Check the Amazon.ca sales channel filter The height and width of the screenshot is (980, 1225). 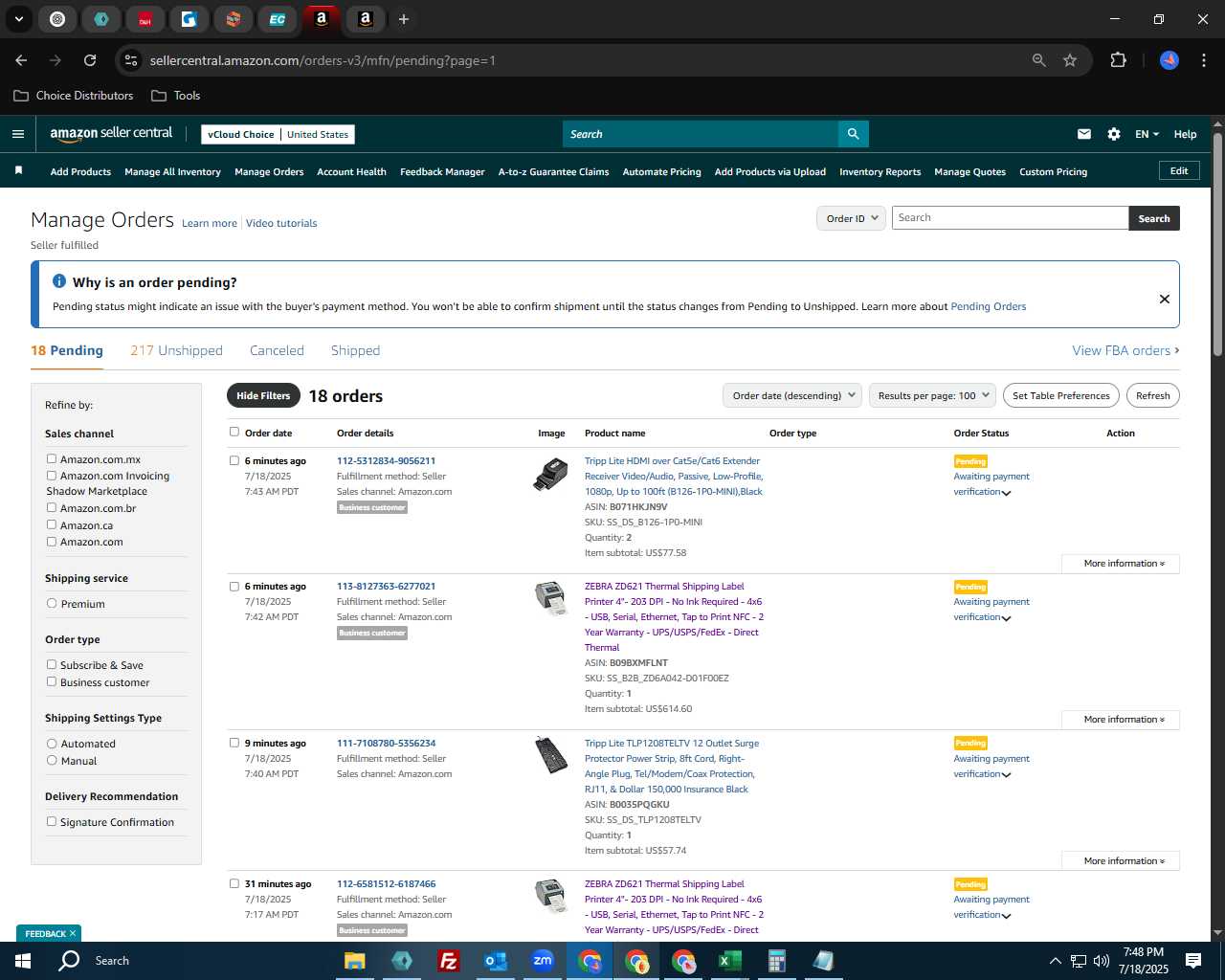pos(52,524)
